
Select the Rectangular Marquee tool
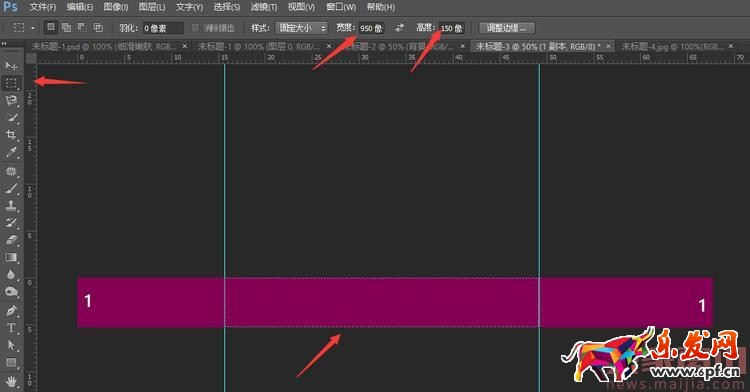11,83
